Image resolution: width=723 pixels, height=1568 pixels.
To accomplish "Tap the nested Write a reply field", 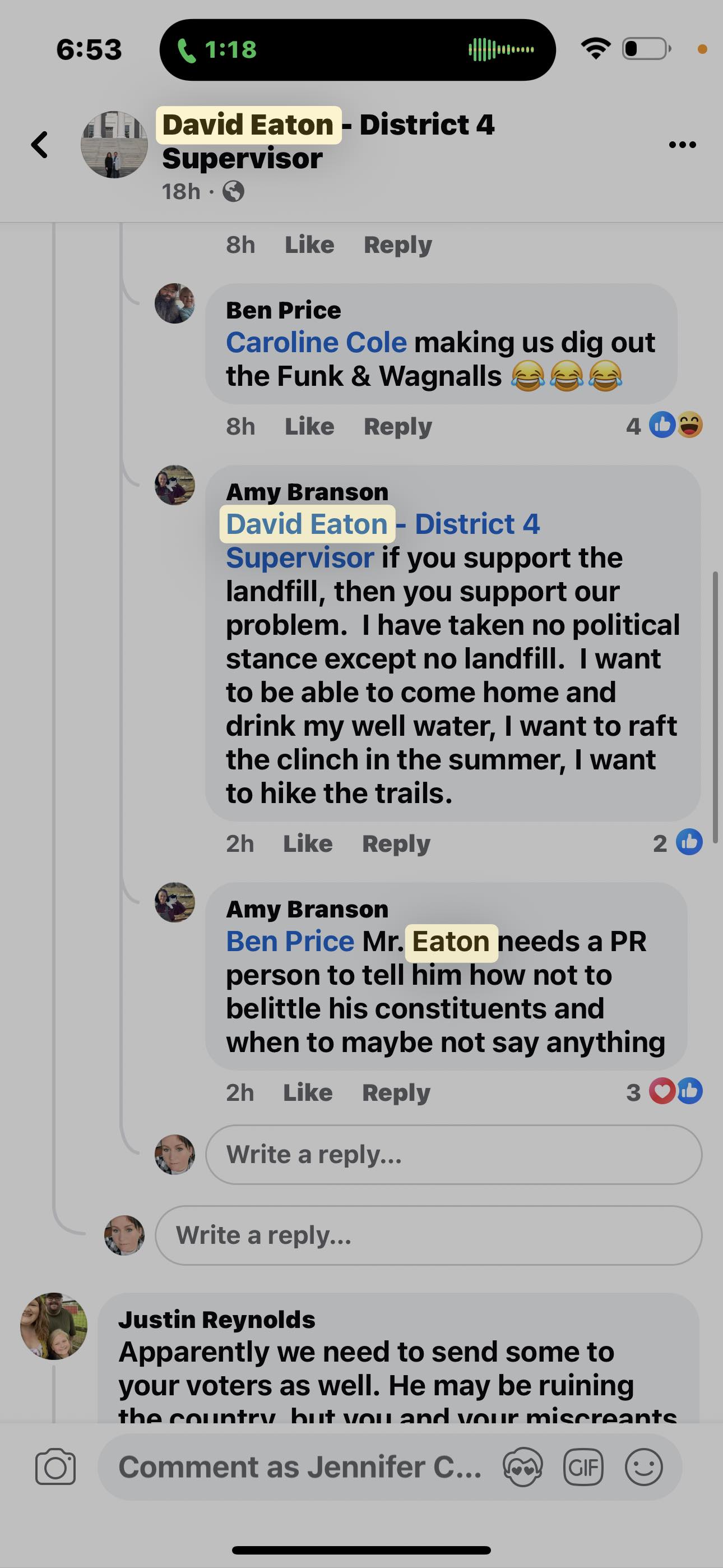I will tap(453, 1155).
